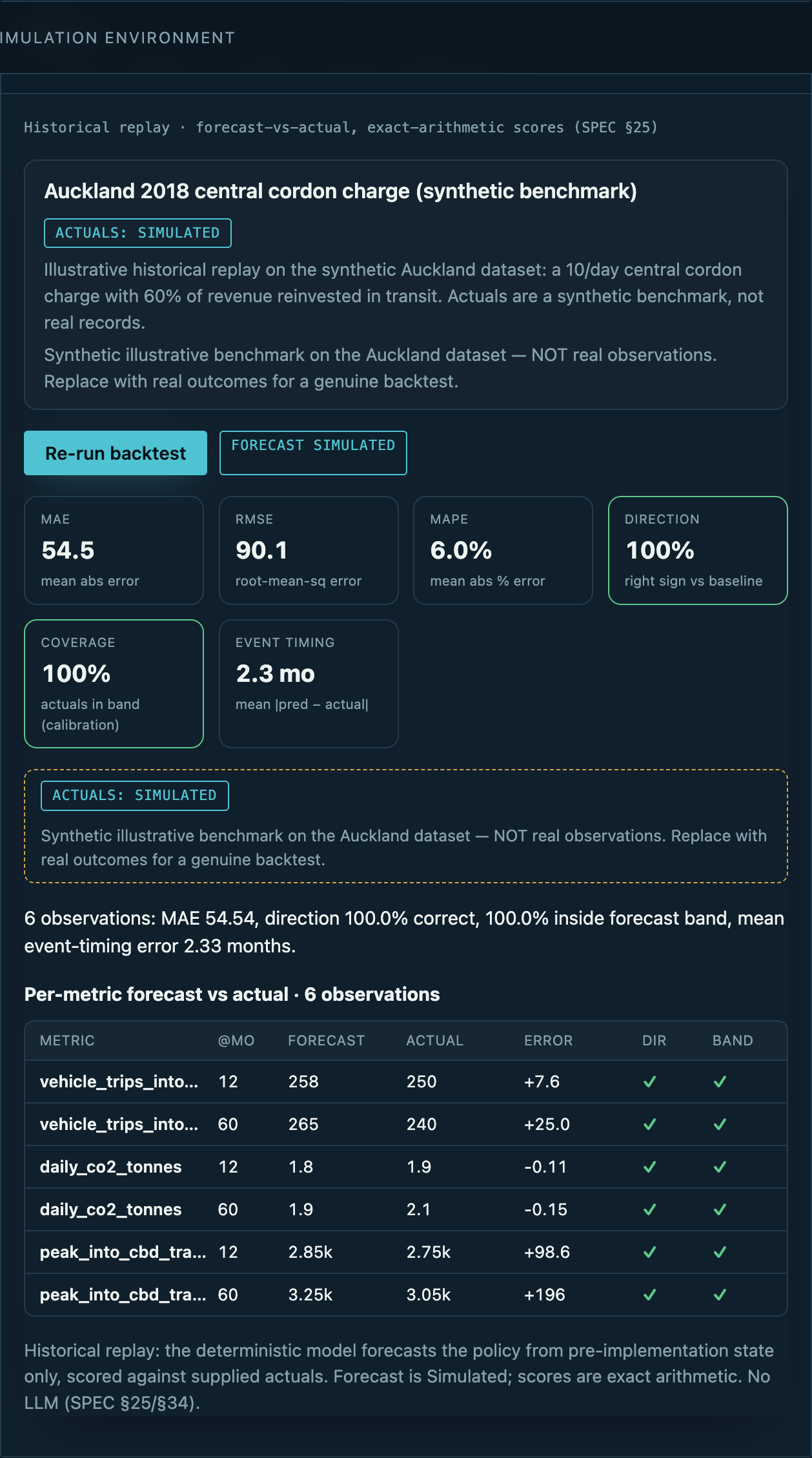Click DIR checkmark in peak_into_cbd month 12 row

(x=650, y=1252)
